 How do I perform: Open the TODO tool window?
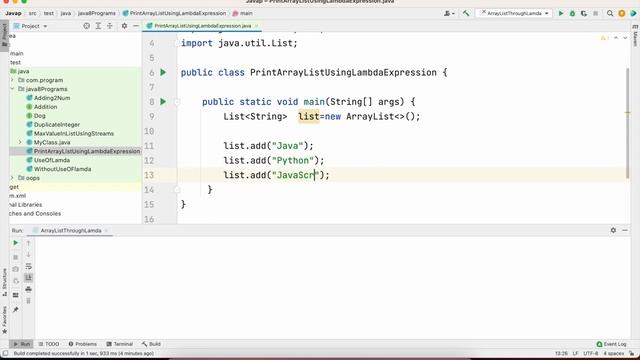click(49, 344)
